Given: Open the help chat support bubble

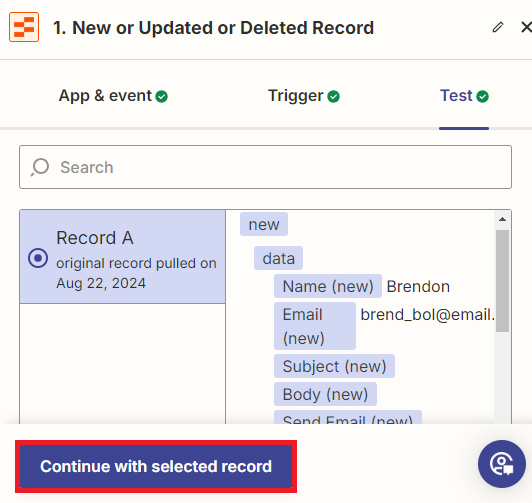Looking at the screenshot, I should pos(502,464).
